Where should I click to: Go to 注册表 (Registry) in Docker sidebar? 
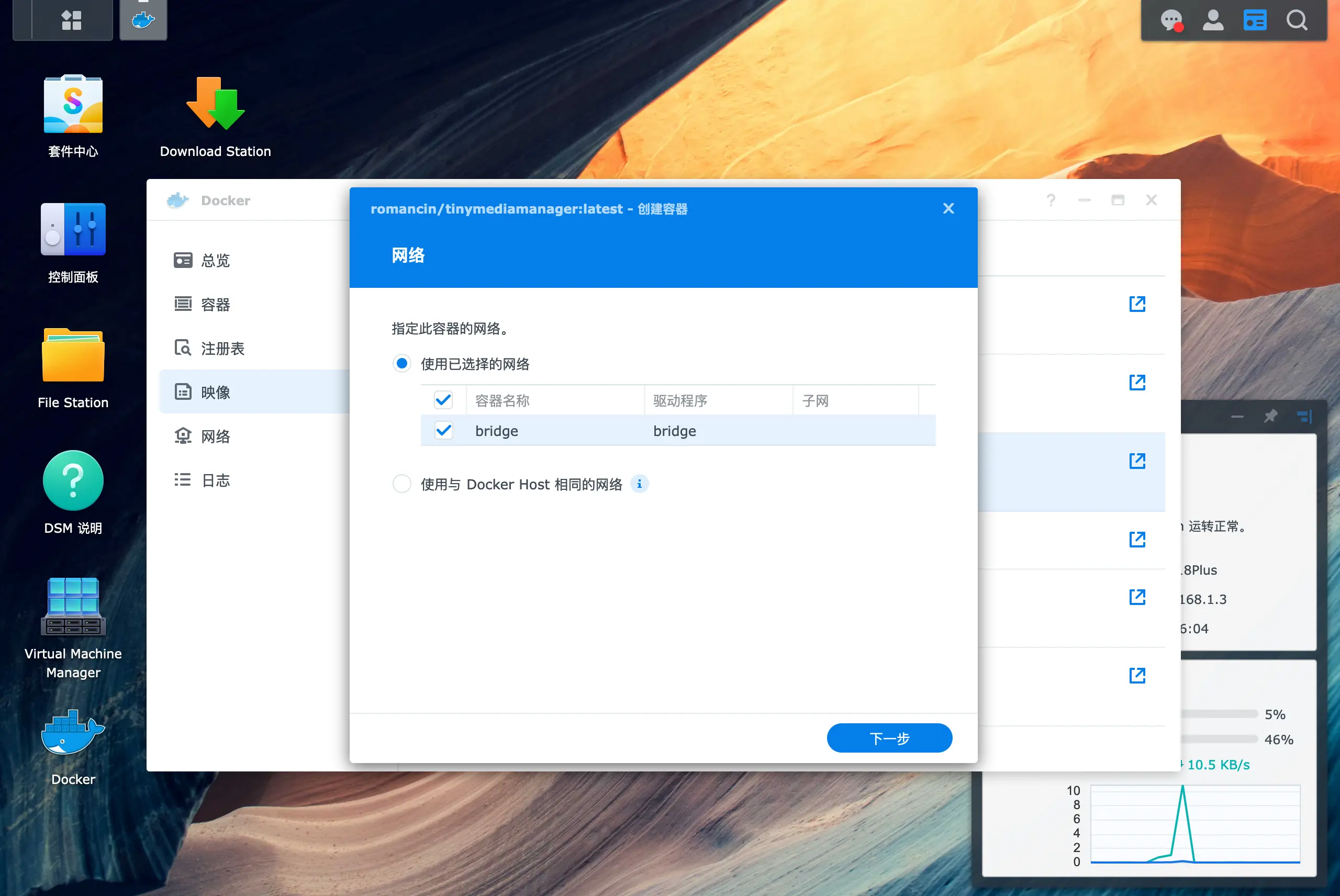click(x=254, y=349)
